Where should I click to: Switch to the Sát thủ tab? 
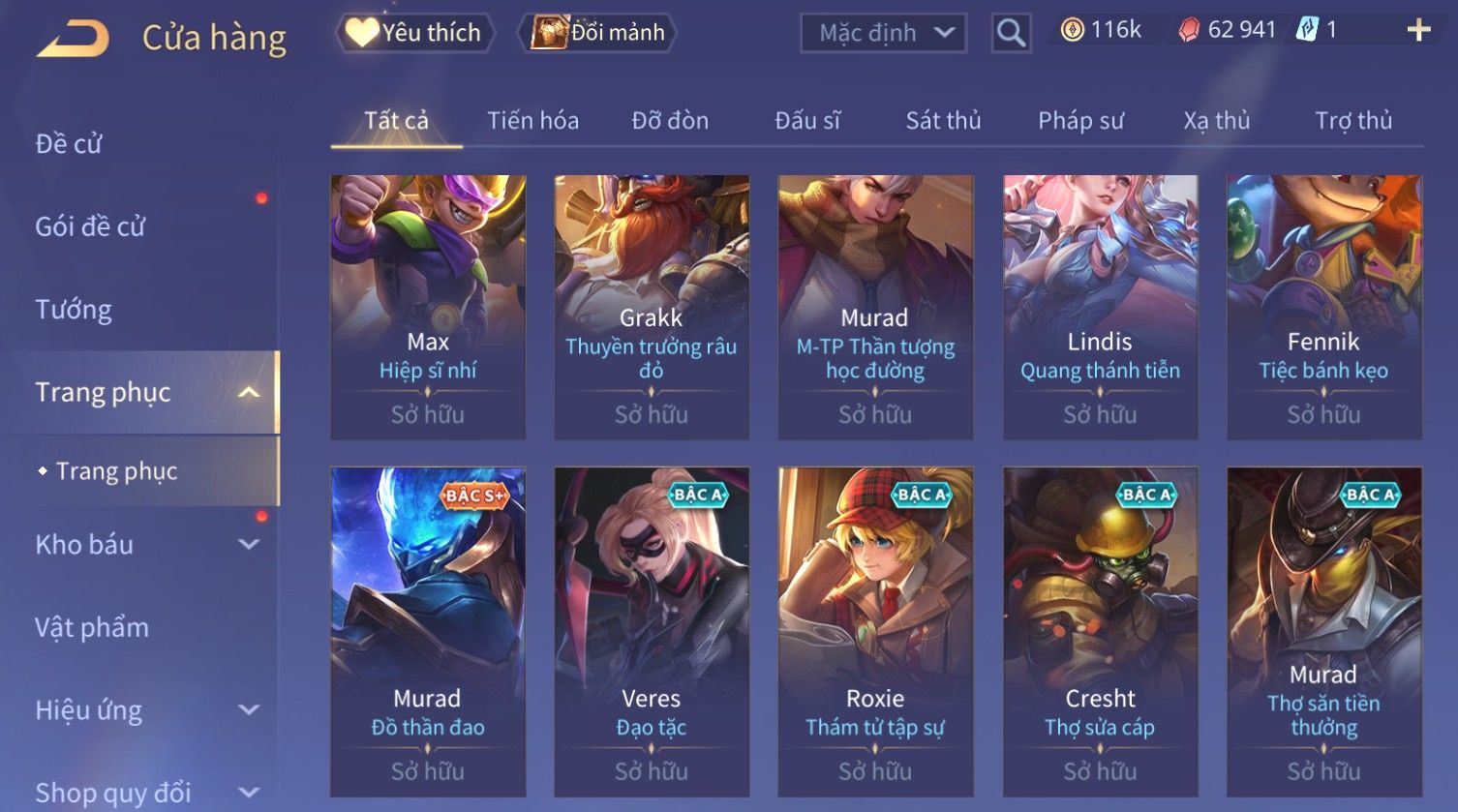point(943,121)
